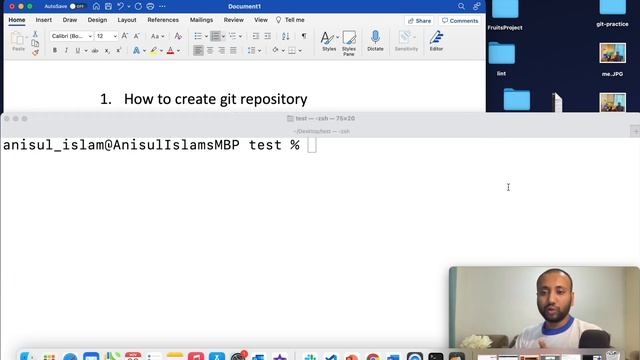The height and width of the screenshot is (360, 640).
Task: Toggle bold formatting
Action: (55, 50)
